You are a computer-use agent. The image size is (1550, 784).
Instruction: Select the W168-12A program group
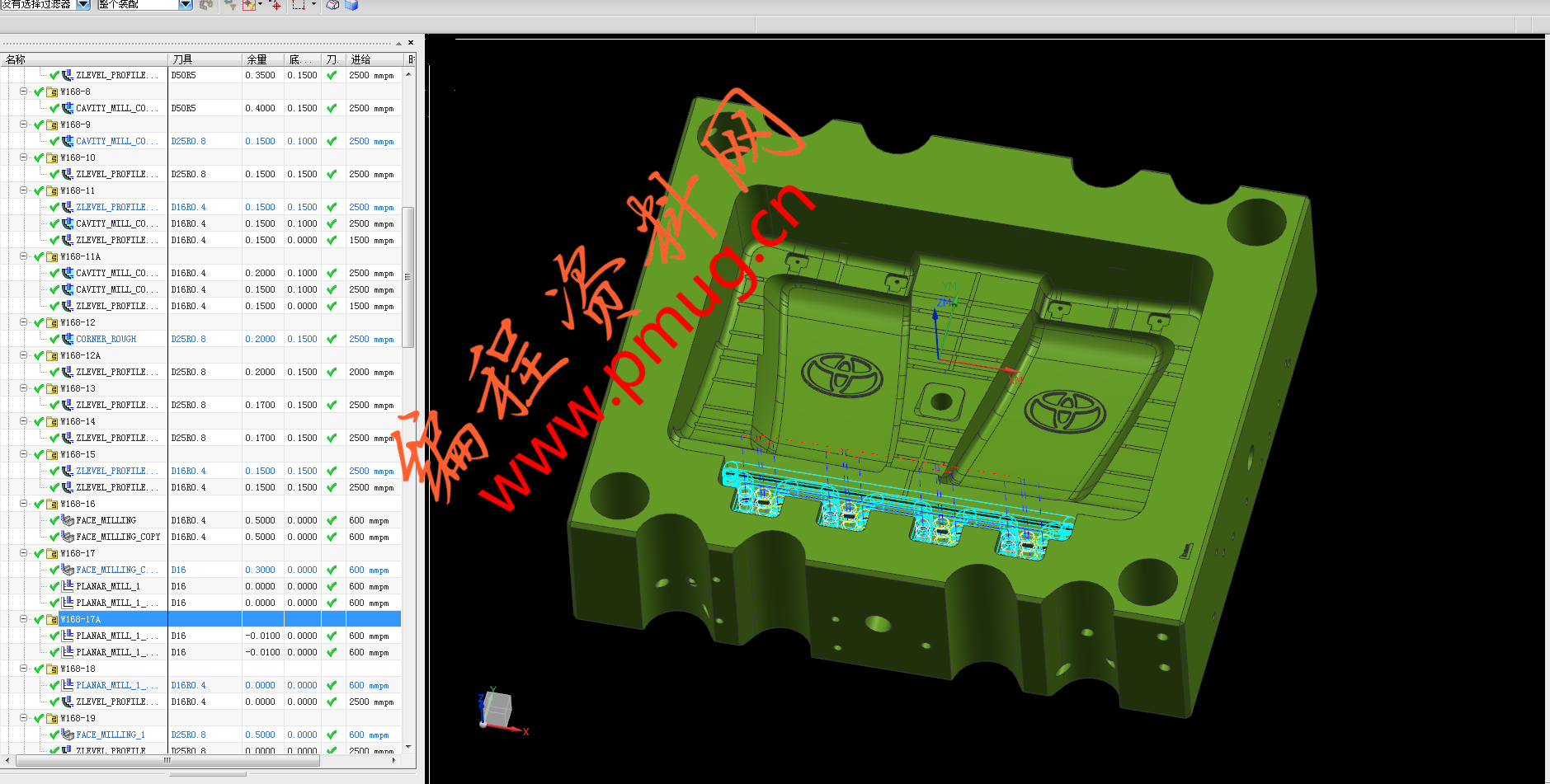(80, 355)
